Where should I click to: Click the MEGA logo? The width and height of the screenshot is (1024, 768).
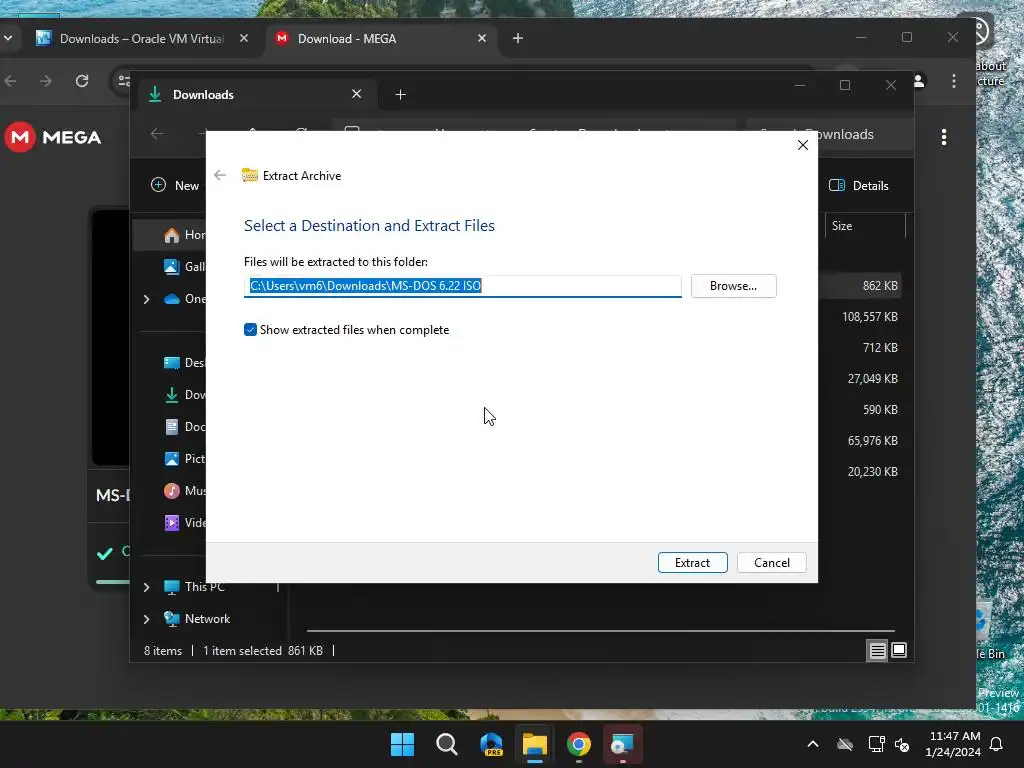pyautogui.click(x=54, y=137)
